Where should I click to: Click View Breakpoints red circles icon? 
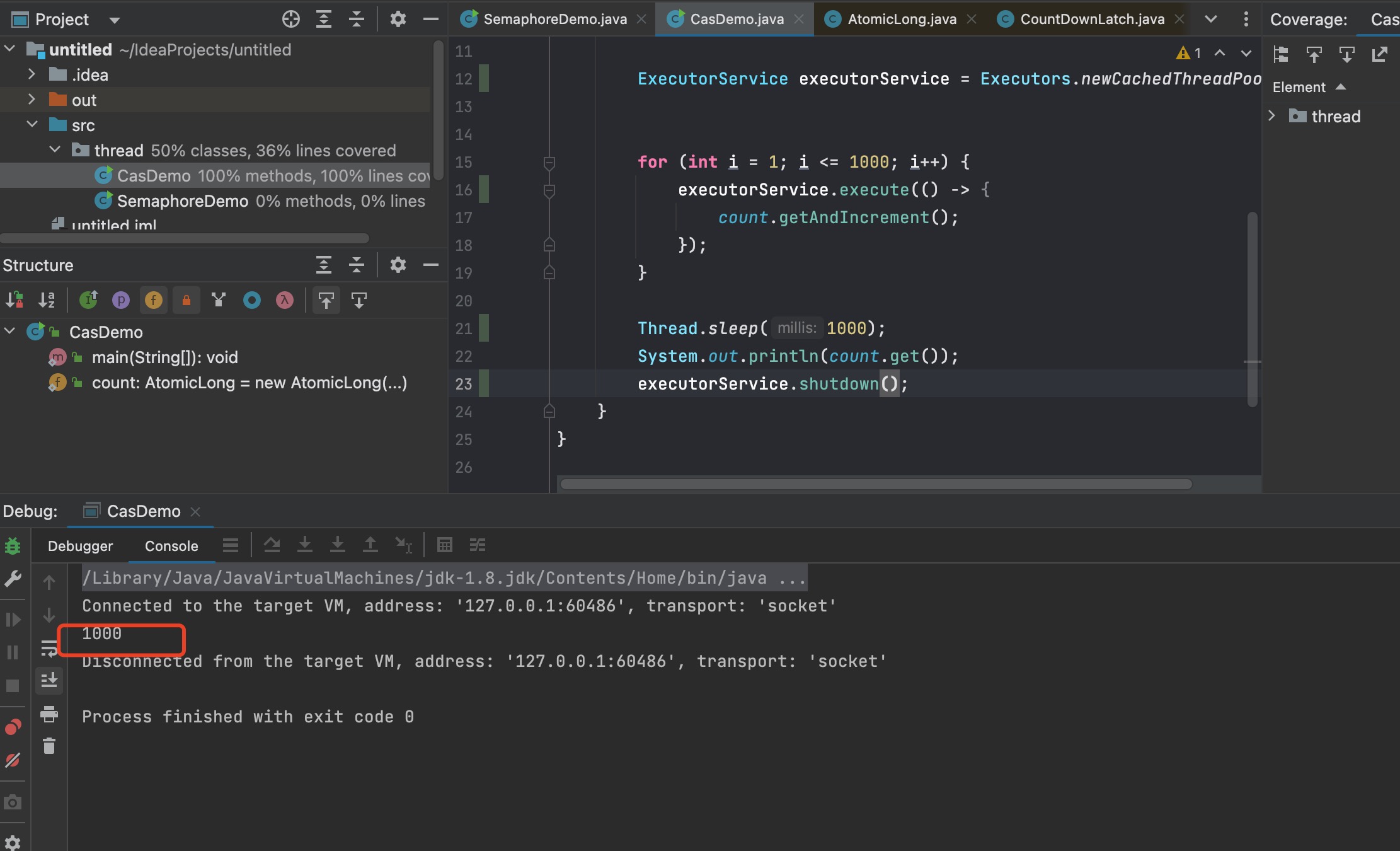pos(13,727)
